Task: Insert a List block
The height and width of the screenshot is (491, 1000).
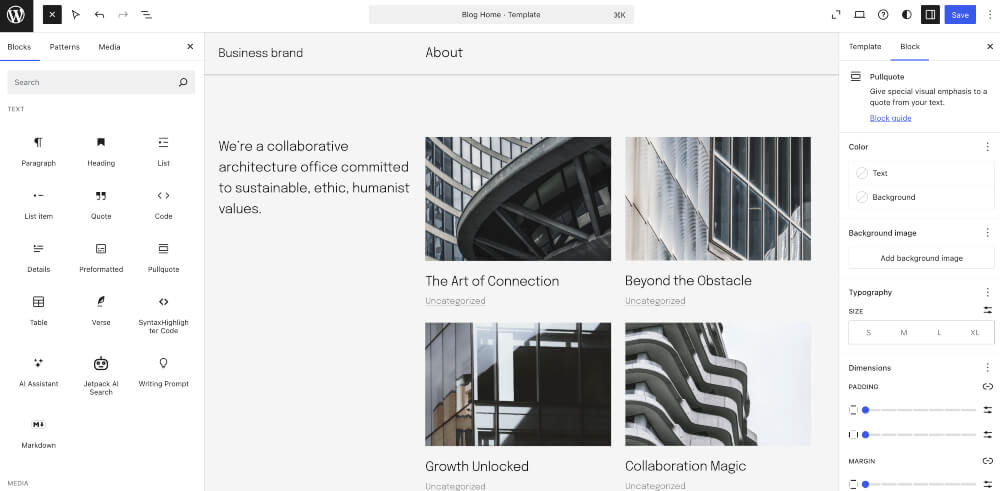Action: click(x=163, y=151)
